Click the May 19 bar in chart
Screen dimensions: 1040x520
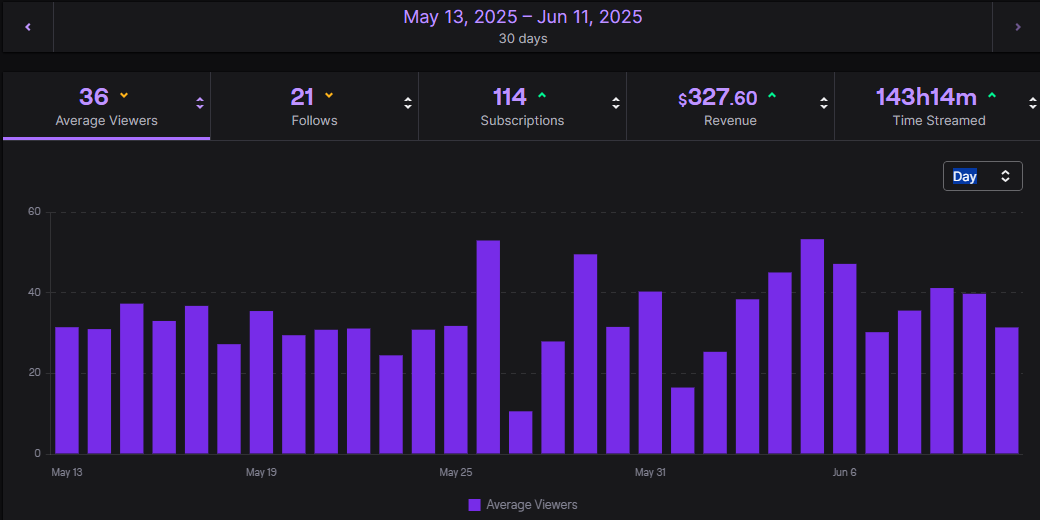coord(261,383)
